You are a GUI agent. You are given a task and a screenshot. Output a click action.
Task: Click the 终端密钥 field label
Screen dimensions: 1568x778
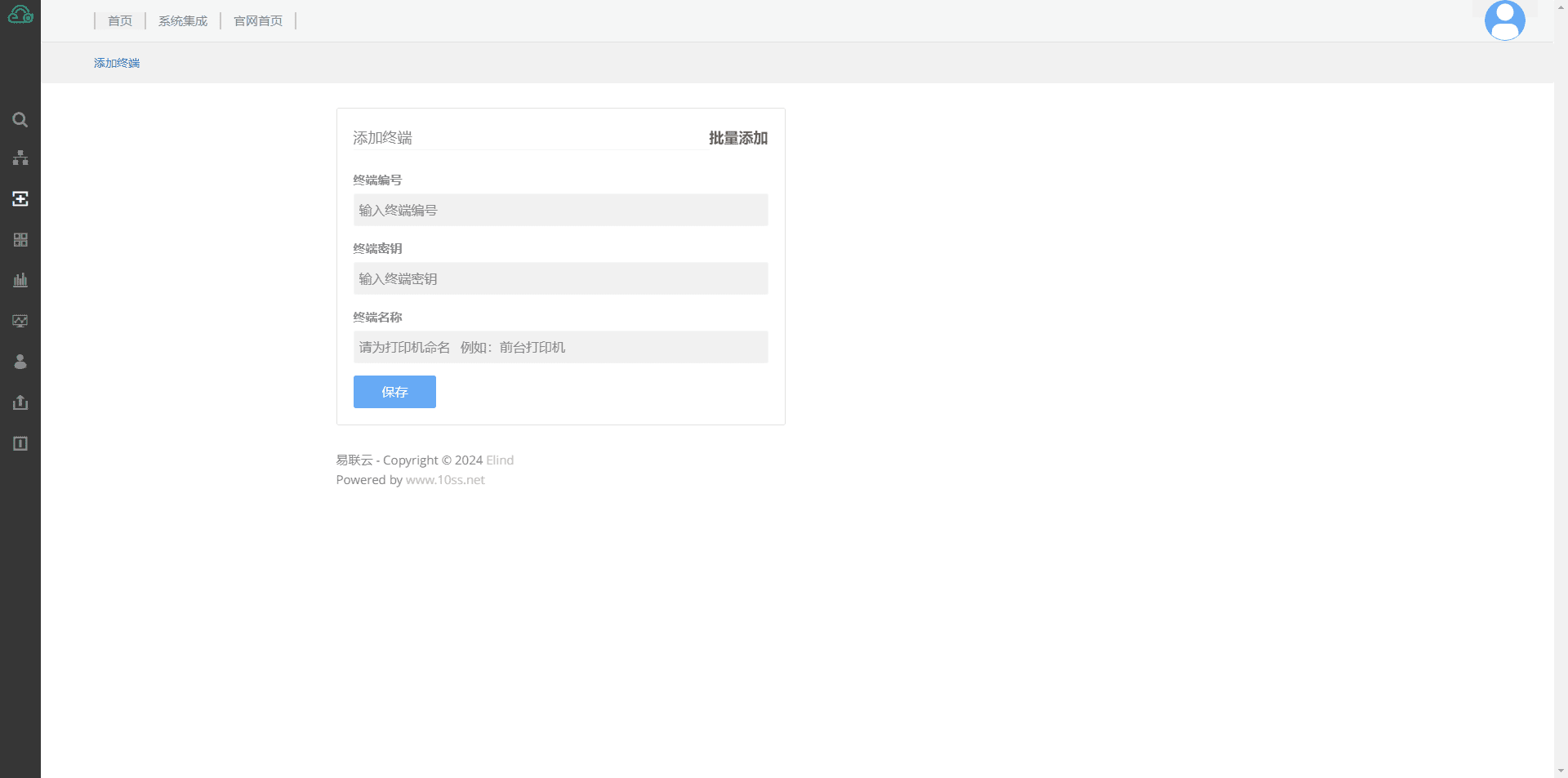point(377,248)
